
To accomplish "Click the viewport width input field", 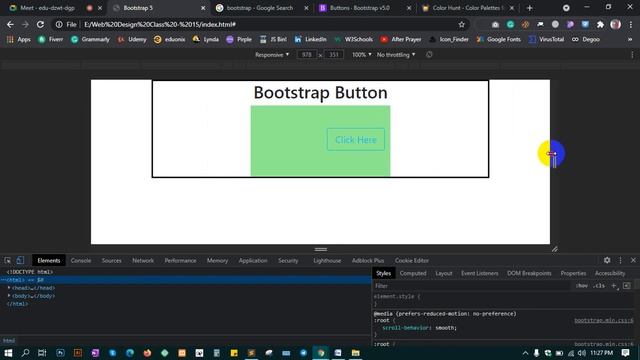I will (307, 55).
